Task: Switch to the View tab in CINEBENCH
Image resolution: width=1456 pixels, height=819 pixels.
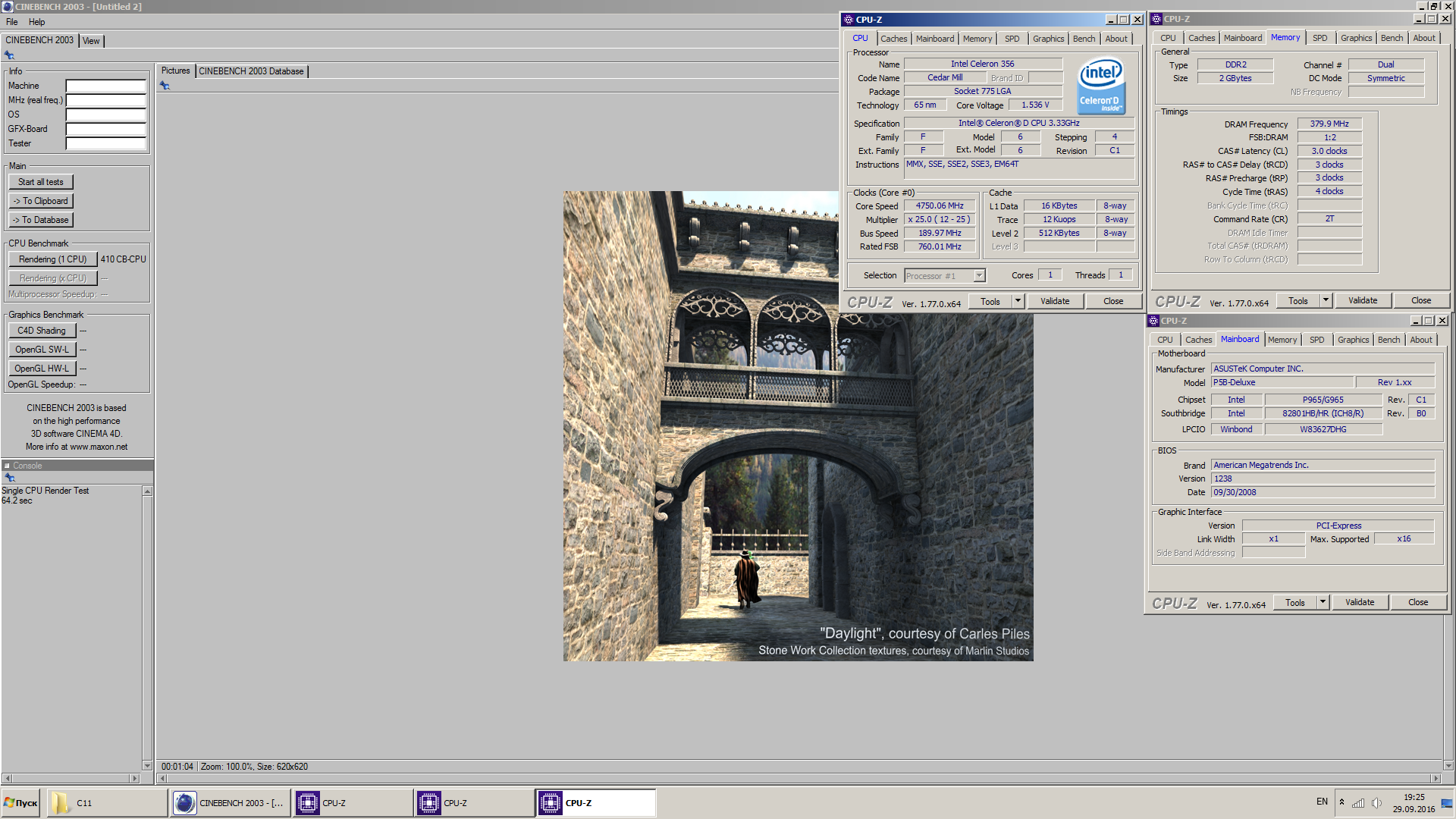Action: pyautogui.click(x=91, y=41)
